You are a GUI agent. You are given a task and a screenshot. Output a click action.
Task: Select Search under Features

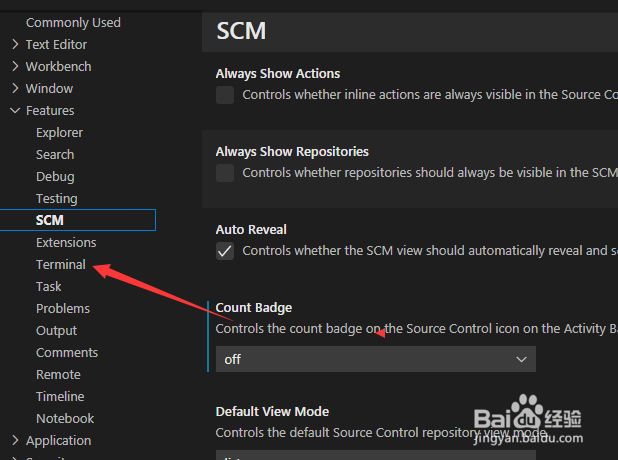[x=55, y=154]
